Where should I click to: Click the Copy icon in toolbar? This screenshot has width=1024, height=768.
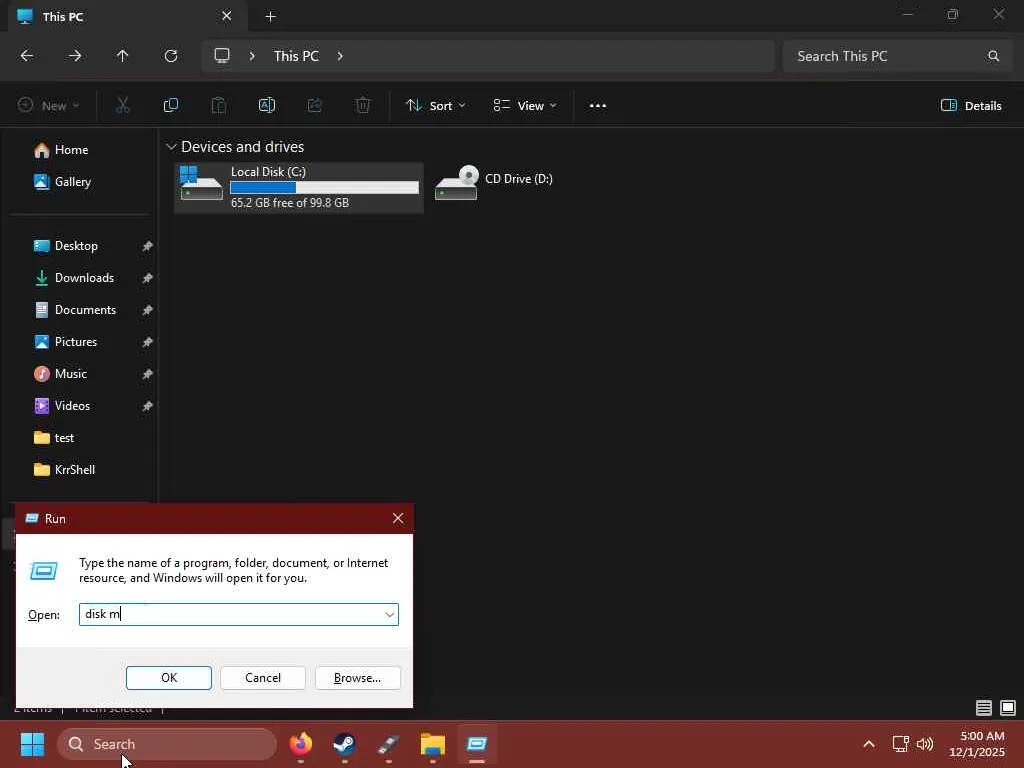point(170,105)
